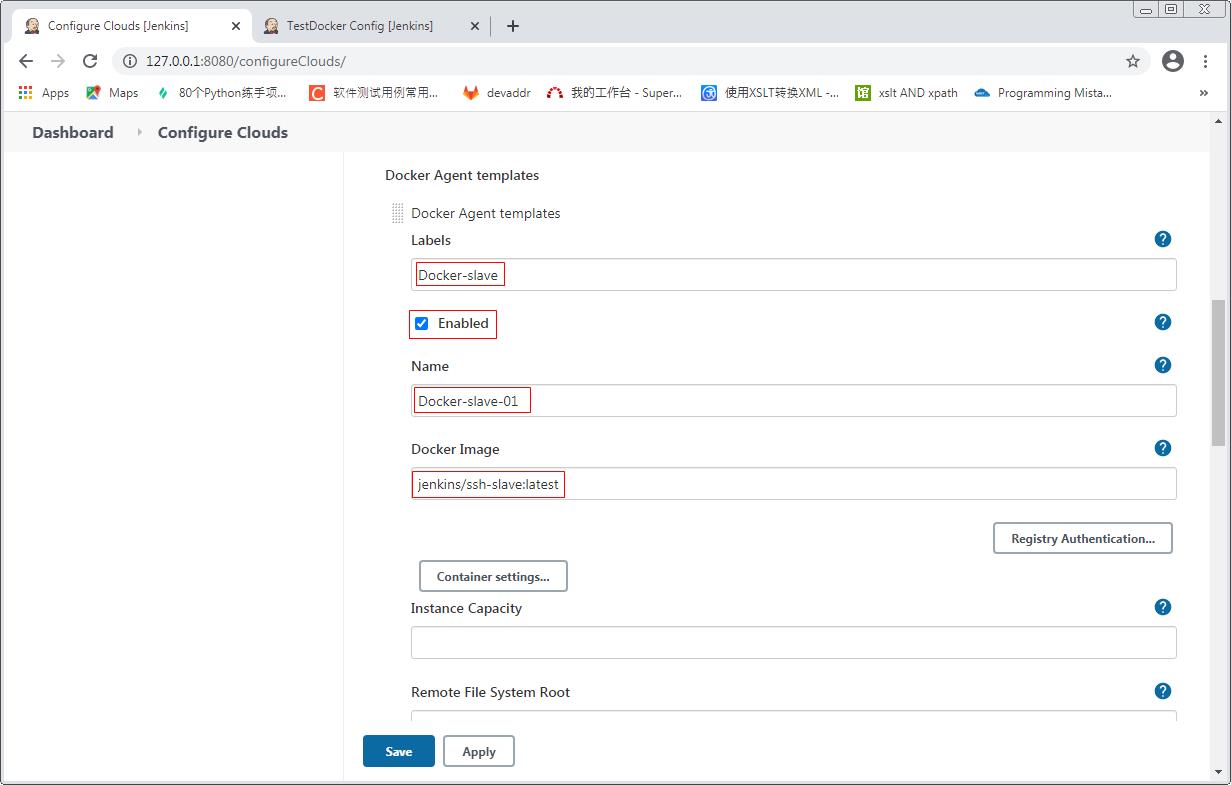Open Apps bookmark shortcut
Screen dimensions: 1231x785
[x=44, y=93]
